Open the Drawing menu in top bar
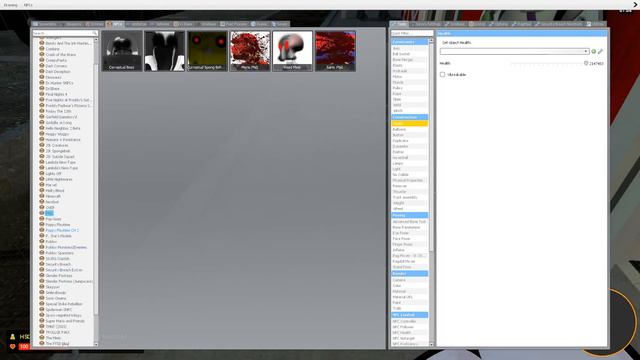 [11, 5]
